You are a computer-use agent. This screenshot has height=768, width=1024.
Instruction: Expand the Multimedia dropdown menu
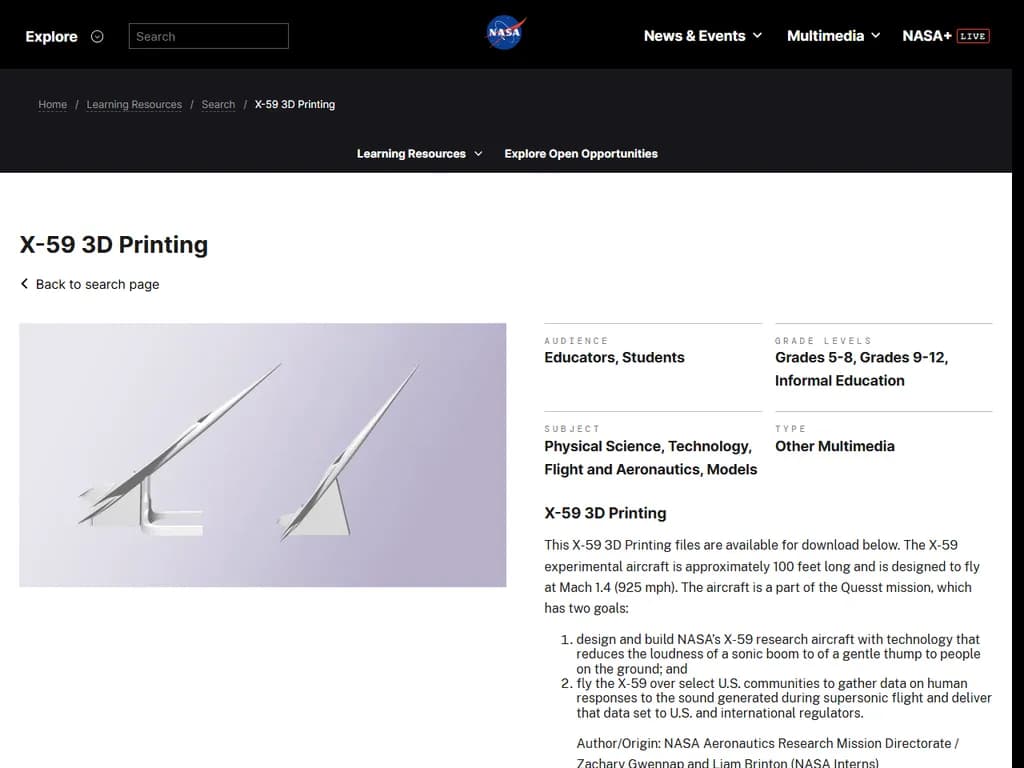(x=833, y=36)
